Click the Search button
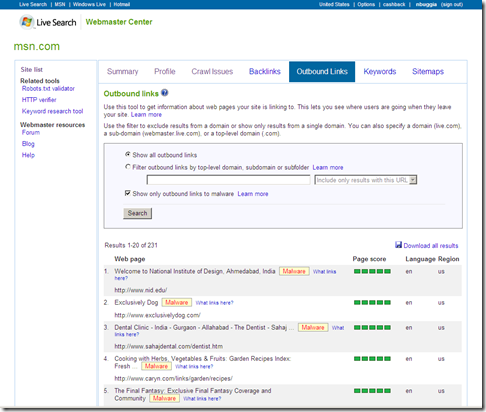This screenshot has width=486, height=412. [x=137, y=213]
